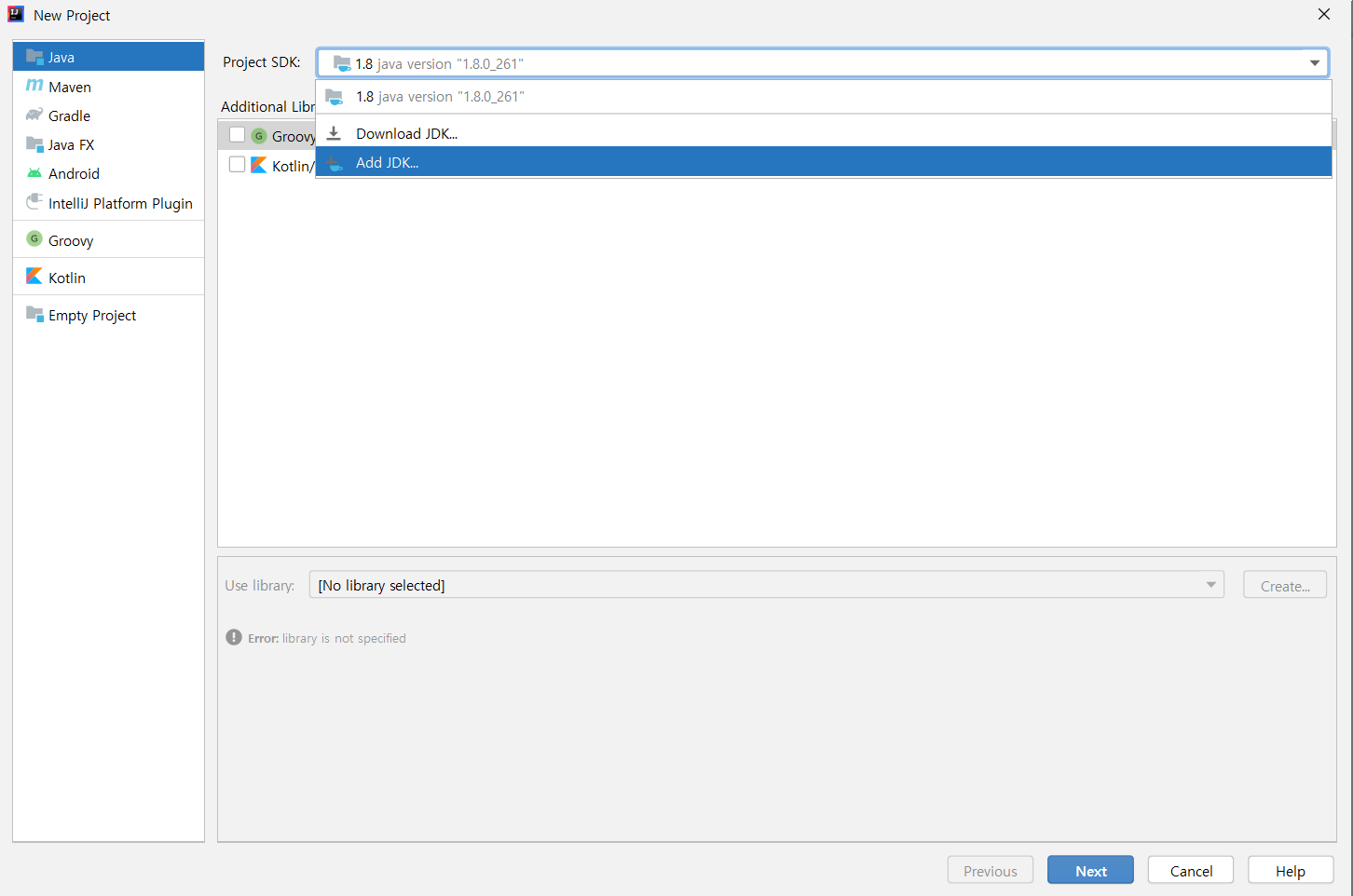Click the IntelliJ IDEA logo in title bar
Image resolution: width=1353 pixels, height=896 pixels.
(x=16, y=14)
